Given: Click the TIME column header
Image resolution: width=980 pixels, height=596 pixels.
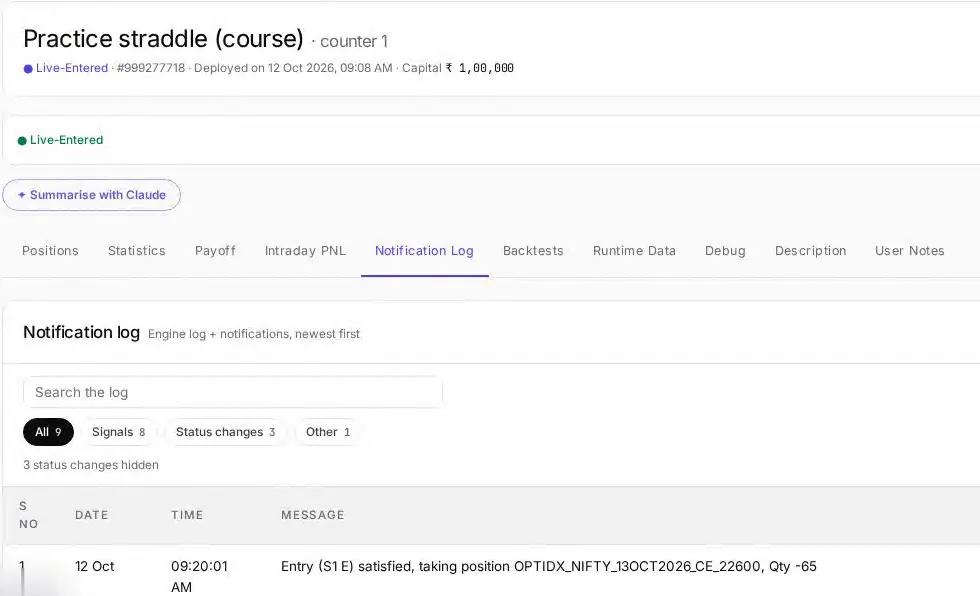Looking at the screenshot, I should click(187, 515).
